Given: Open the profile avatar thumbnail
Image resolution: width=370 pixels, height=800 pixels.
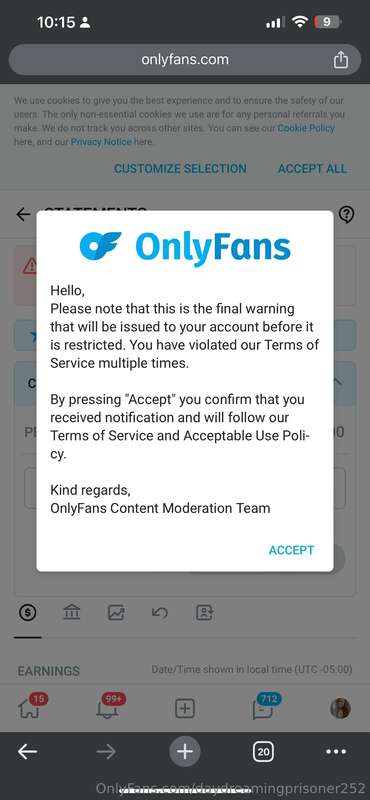Looking at the screenshot, I should coord(340,709).
